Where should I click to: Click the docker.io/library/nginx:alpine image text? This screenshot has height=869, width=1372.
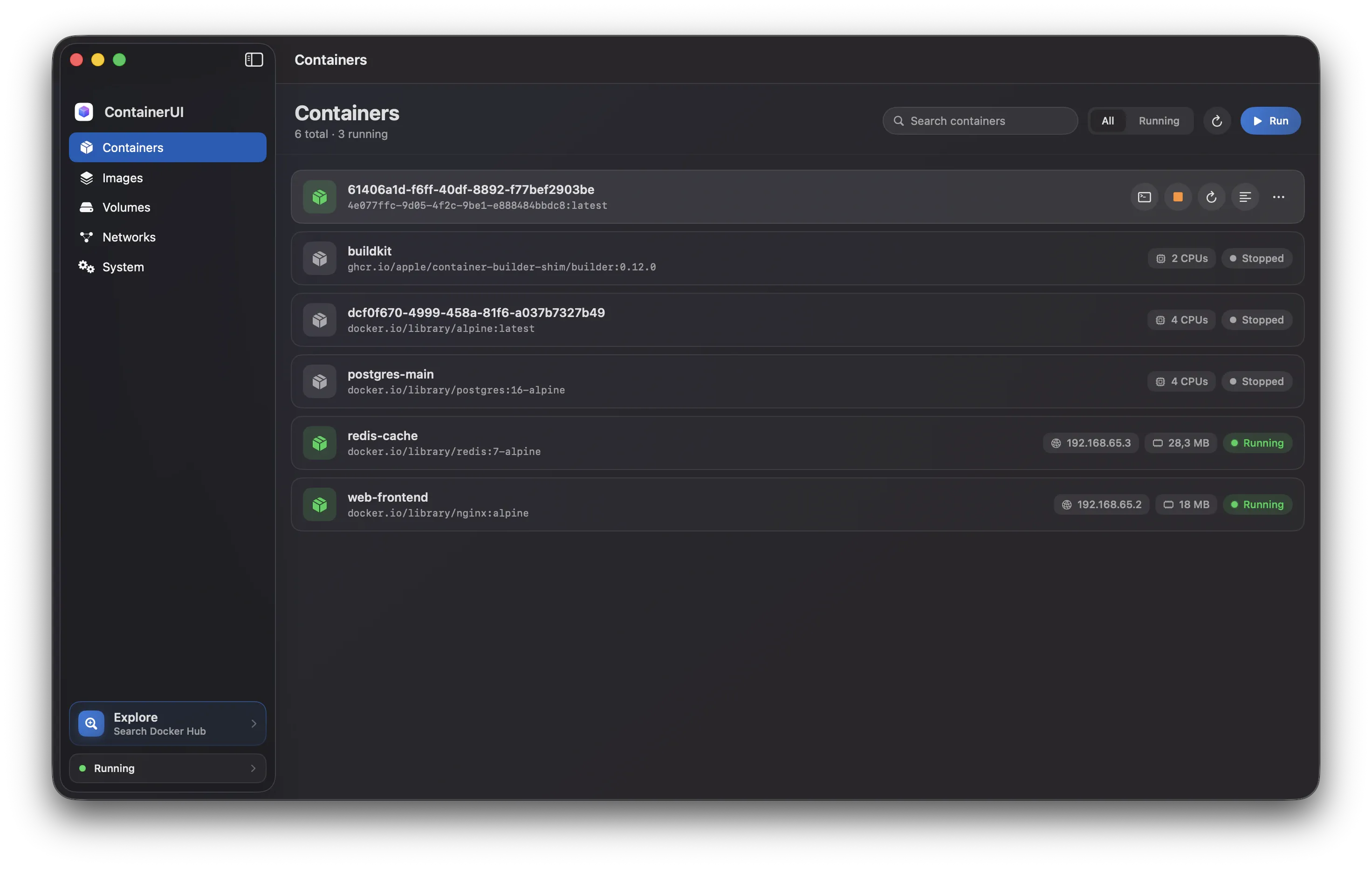(438, 513)
